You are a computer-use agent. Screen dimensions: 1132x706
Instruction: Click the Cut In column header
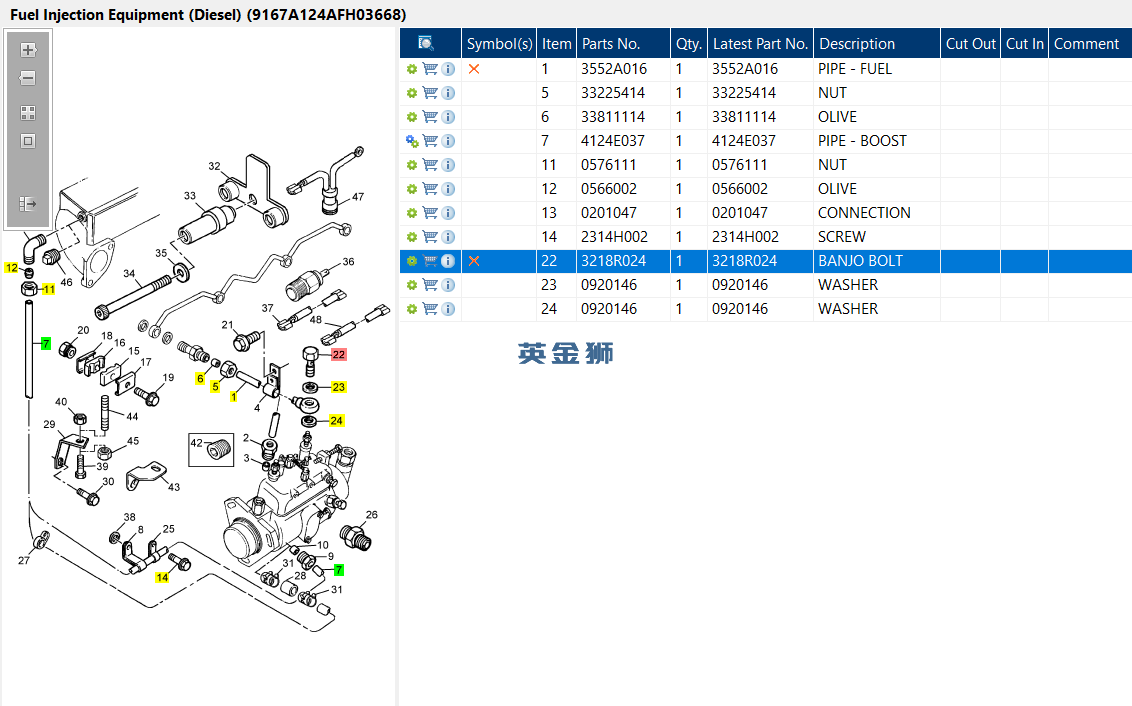pyautogui.click(x=1024, y=43)
